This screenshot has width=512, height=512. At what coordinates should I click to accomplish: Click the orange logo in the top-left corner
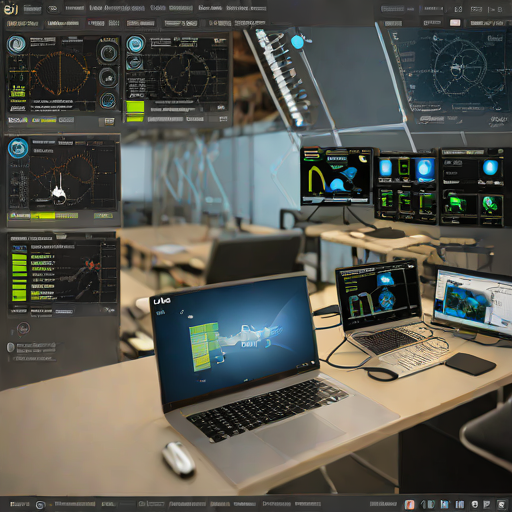(x=11, y=9)
